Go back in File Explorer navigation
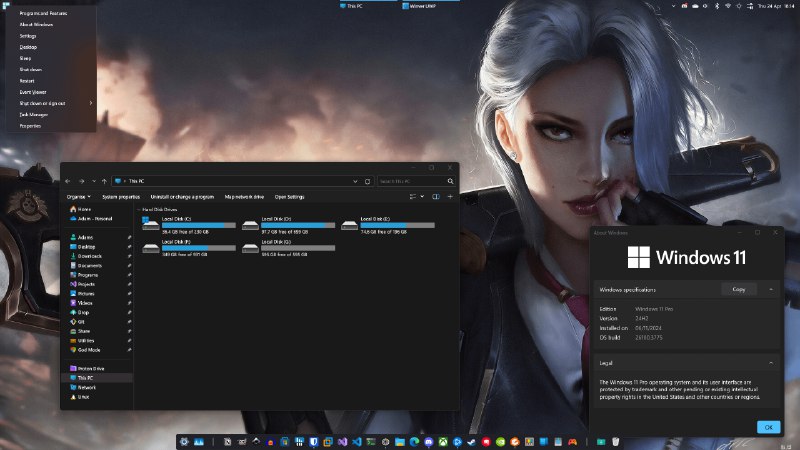 (x=68, y=181)
